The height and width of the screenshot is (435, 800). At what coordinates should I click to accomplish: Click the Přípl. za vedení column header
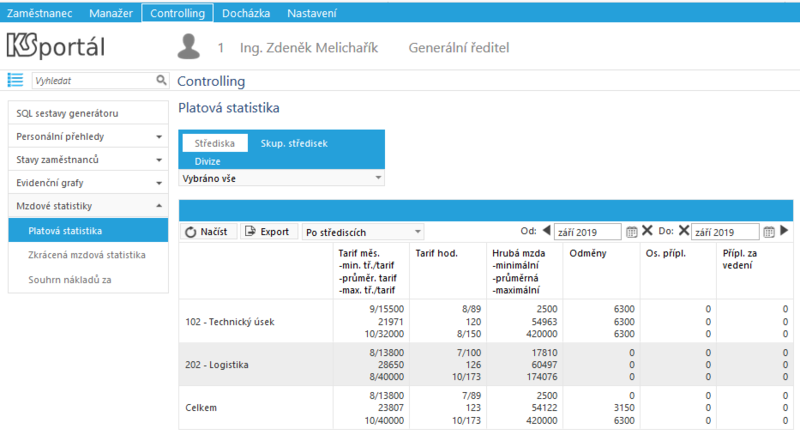coord(755,271)
